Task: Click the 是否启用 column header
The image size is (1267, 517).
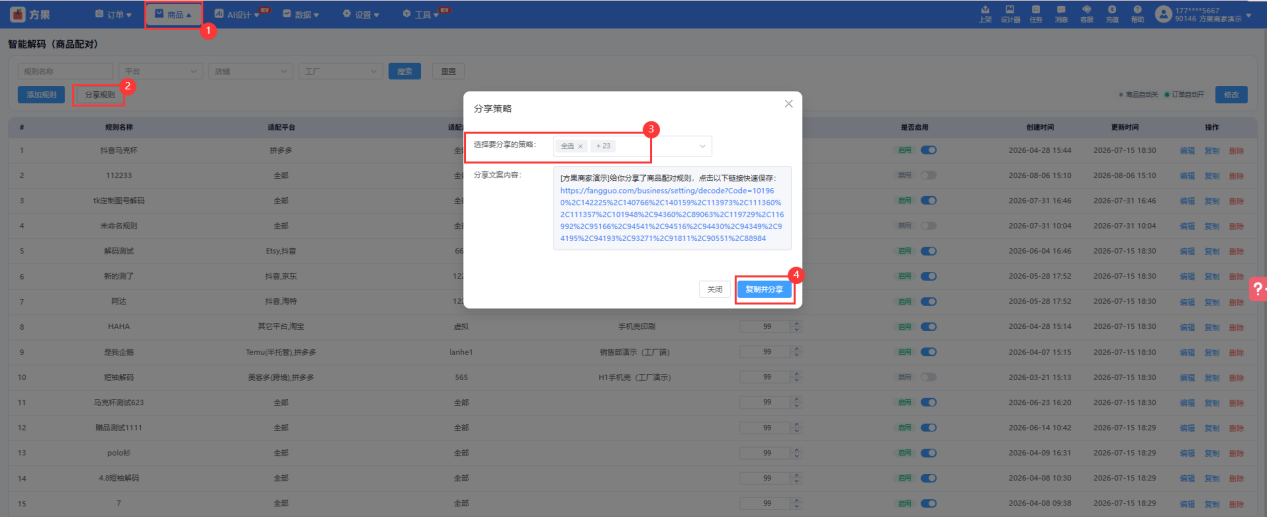Action: click(915, 128)
